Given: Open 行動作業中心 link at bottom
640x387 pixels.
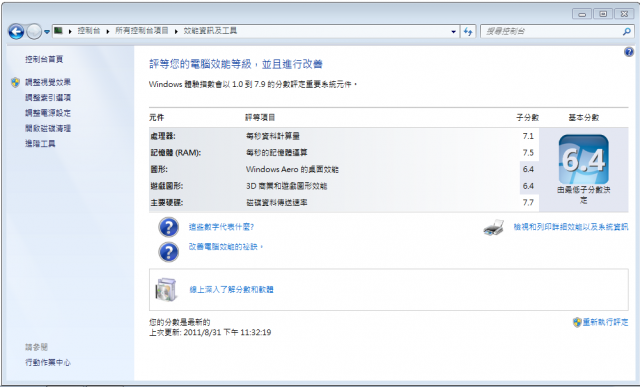Looking at the screenshot, I should (x=48, y=362).
